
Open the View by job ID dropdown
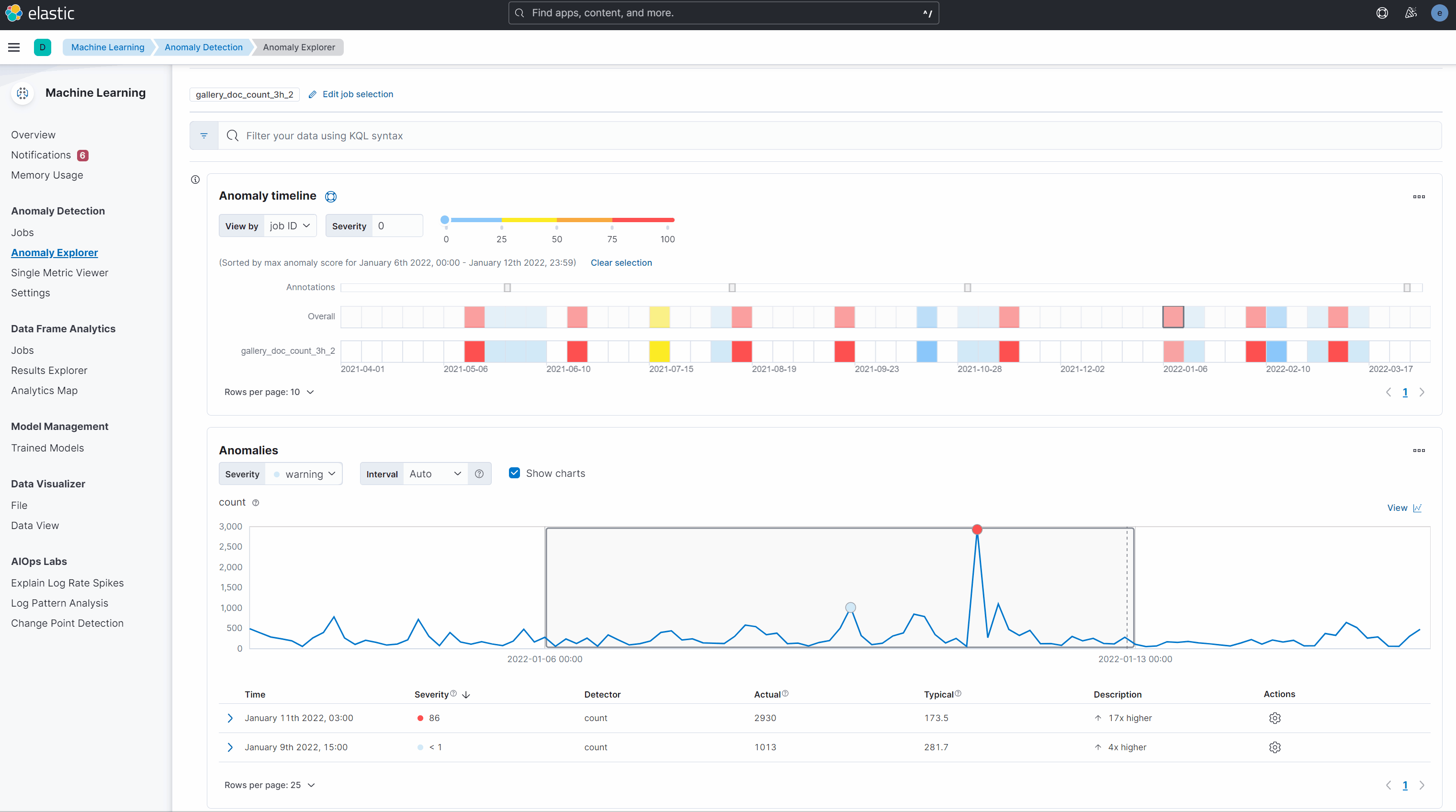coord(290,226)
